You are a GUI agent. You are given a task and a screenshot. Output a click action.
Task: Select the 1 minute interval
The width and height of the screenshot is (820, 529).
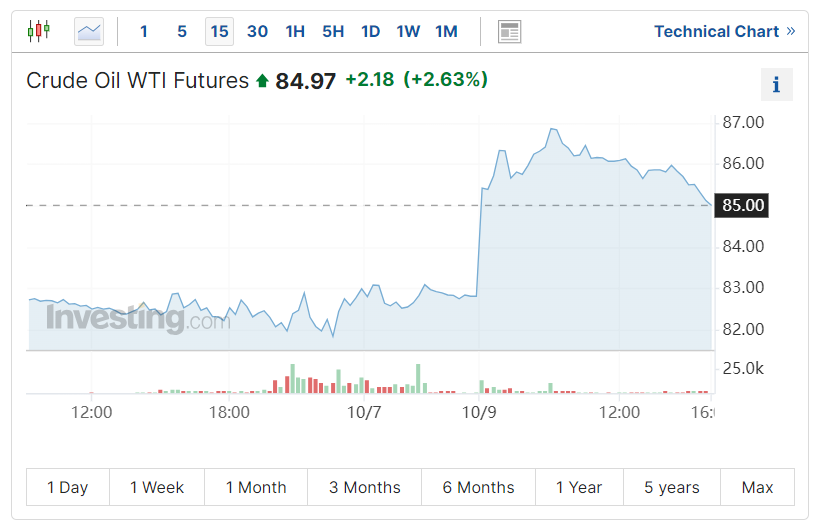point(144,31)
